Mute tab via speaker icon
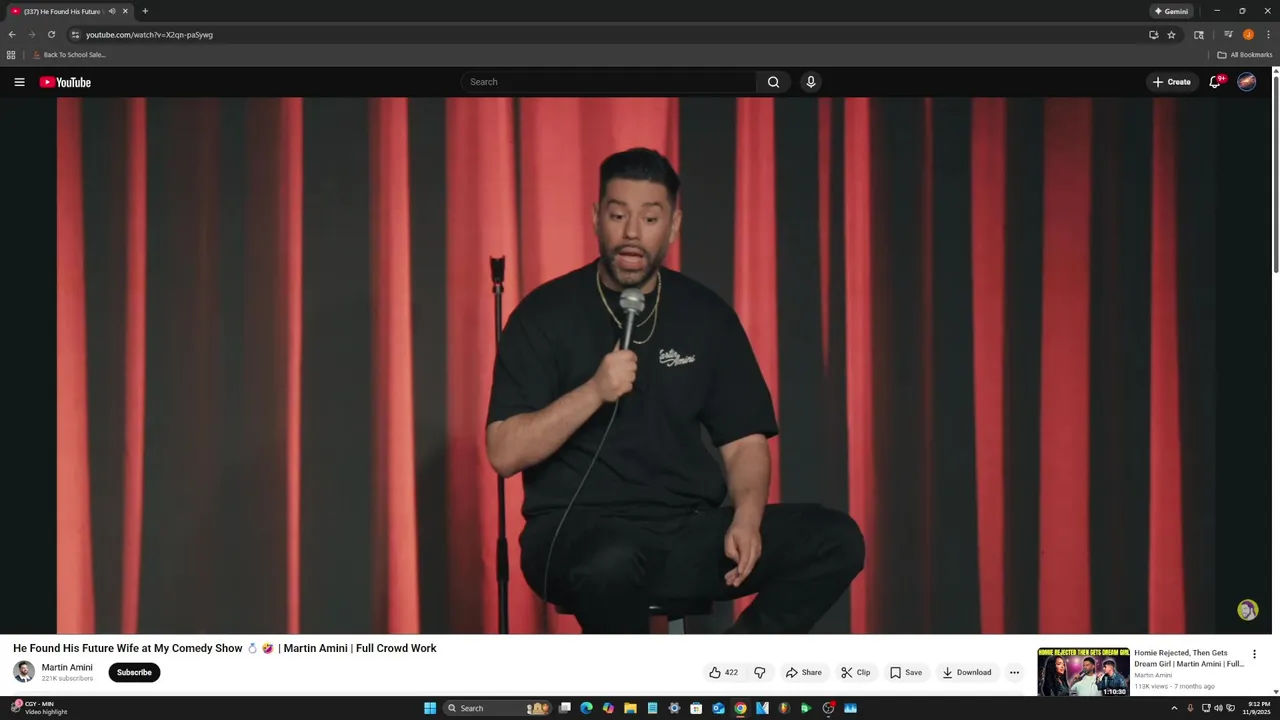Screen dimensions: 1280x720 [x=112, y=11]
